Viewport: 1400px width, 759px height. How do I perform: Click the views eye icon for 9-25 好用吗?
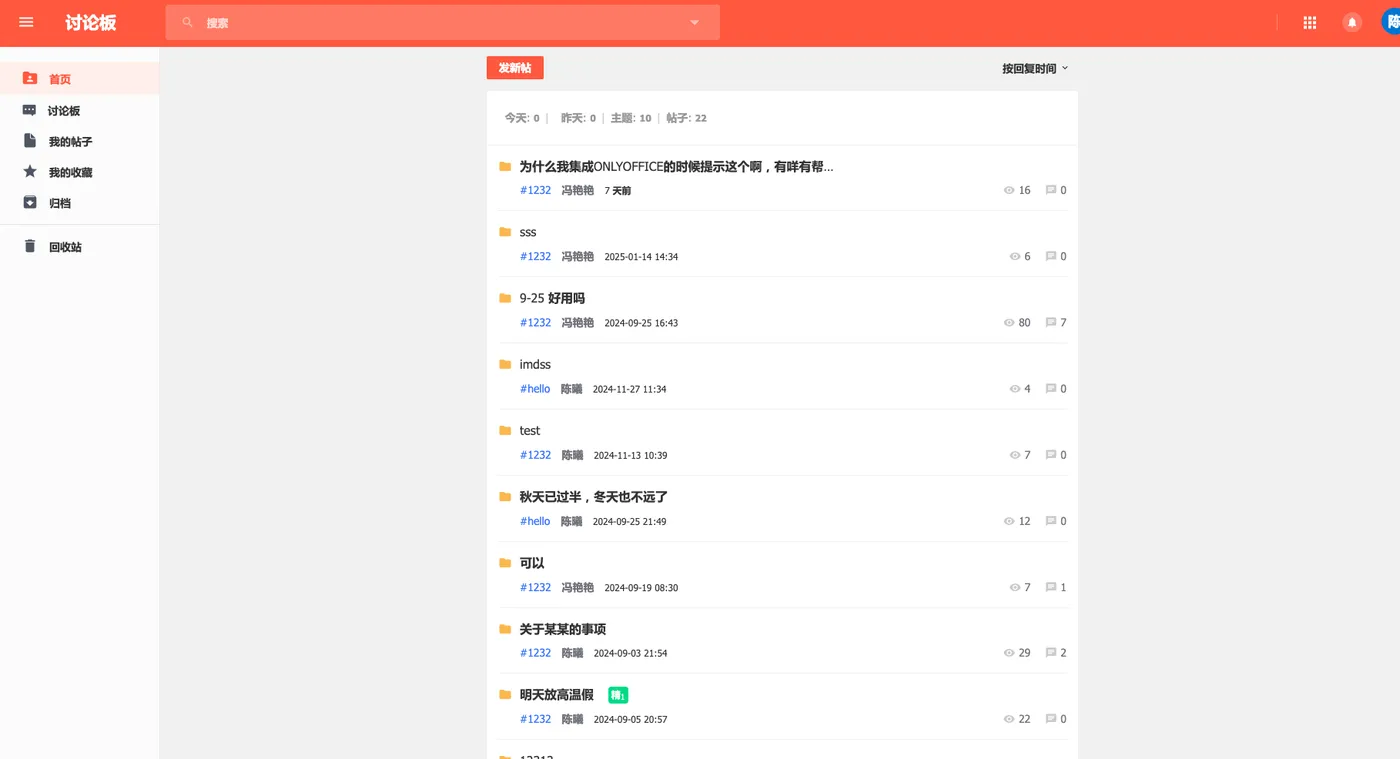point(1009,323)
